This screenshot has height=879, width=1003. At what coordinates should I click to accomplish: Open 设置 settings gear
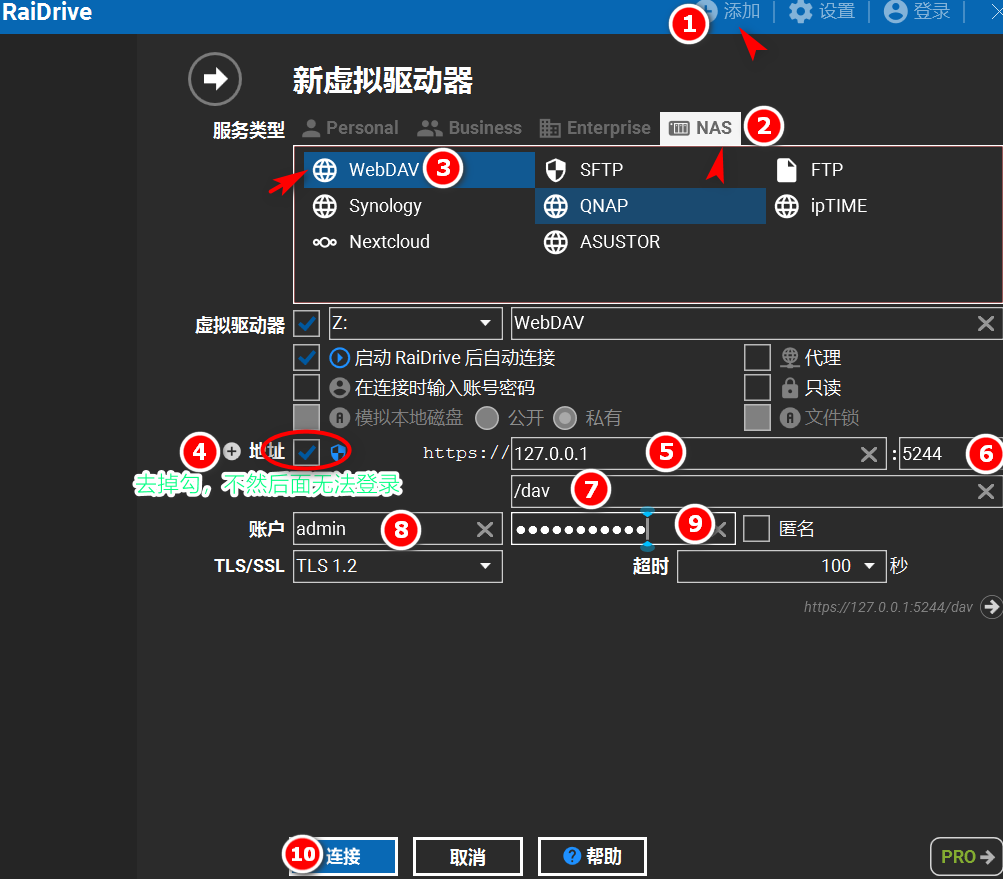822,11
